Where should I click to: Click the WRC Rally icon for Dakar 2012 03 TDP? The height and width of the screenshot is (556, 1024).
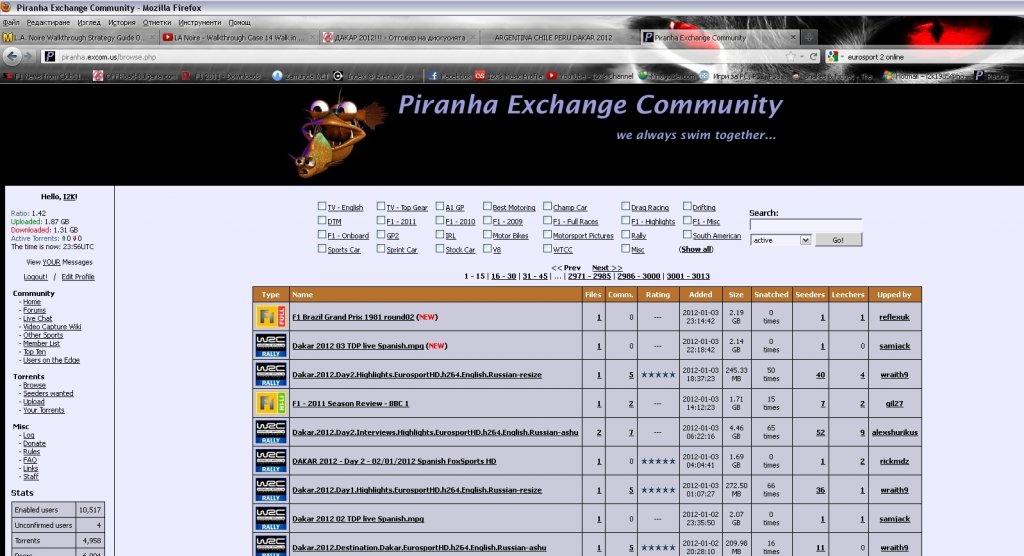[270, 346]
